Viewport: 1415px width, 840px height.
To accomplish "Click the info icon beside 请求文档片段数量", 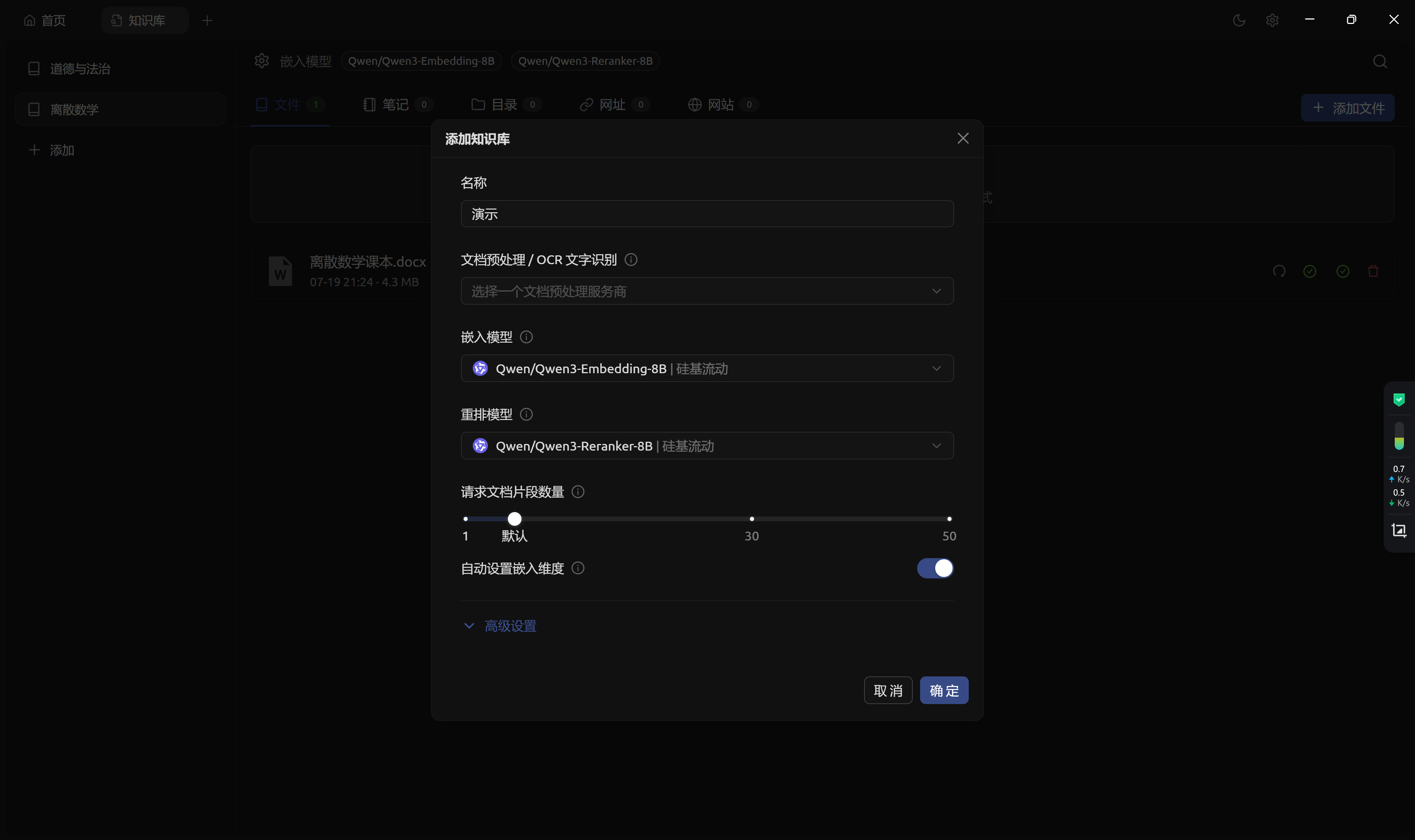I will [578, 492].
